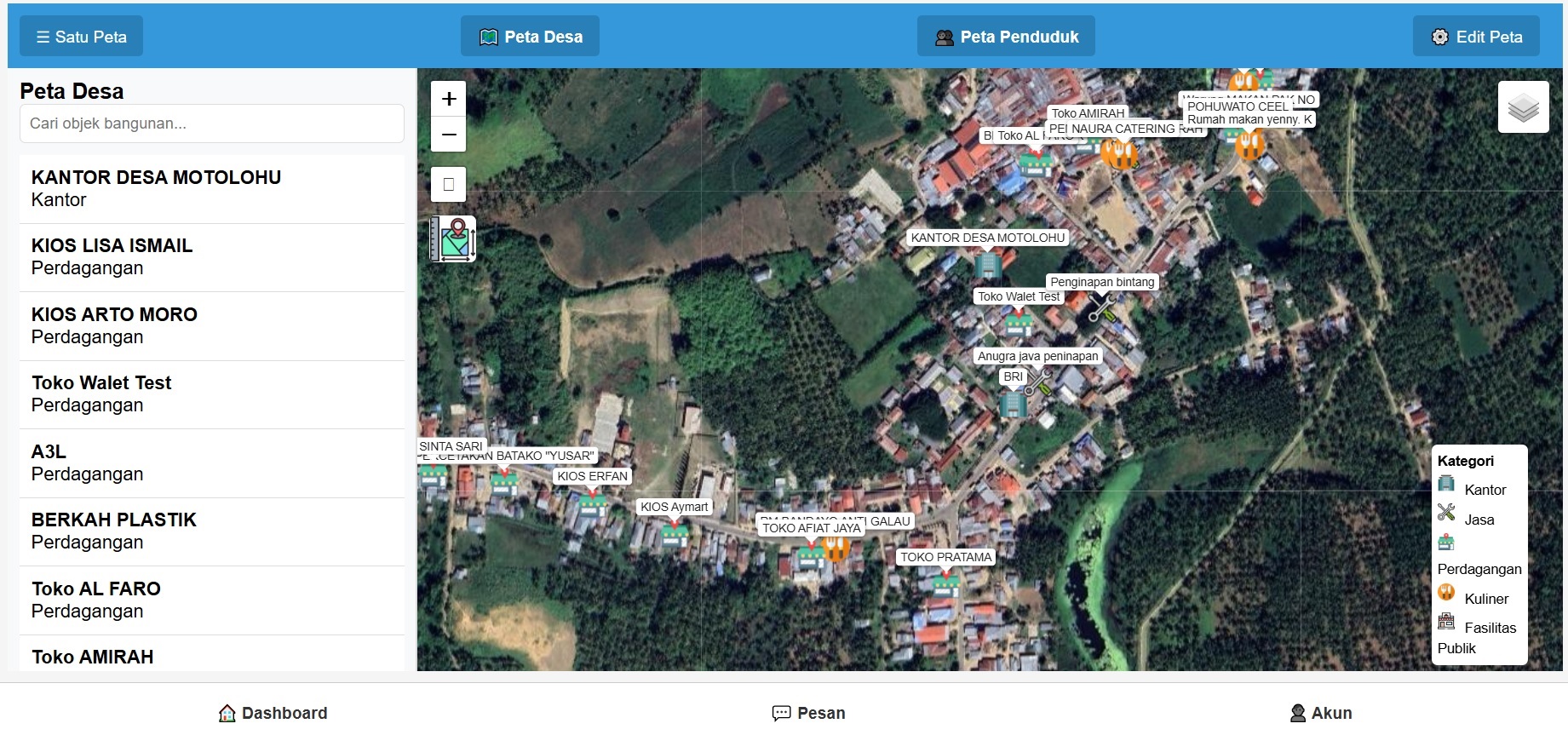Click the BRI office building marker
Image resolution: width=1568 pixels, height=735 pixels.
[1013, 403]
